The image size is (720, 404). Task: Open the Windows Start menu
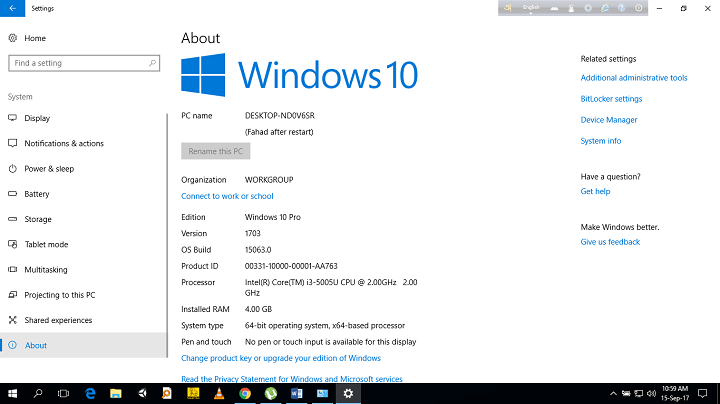click(12, 393)
